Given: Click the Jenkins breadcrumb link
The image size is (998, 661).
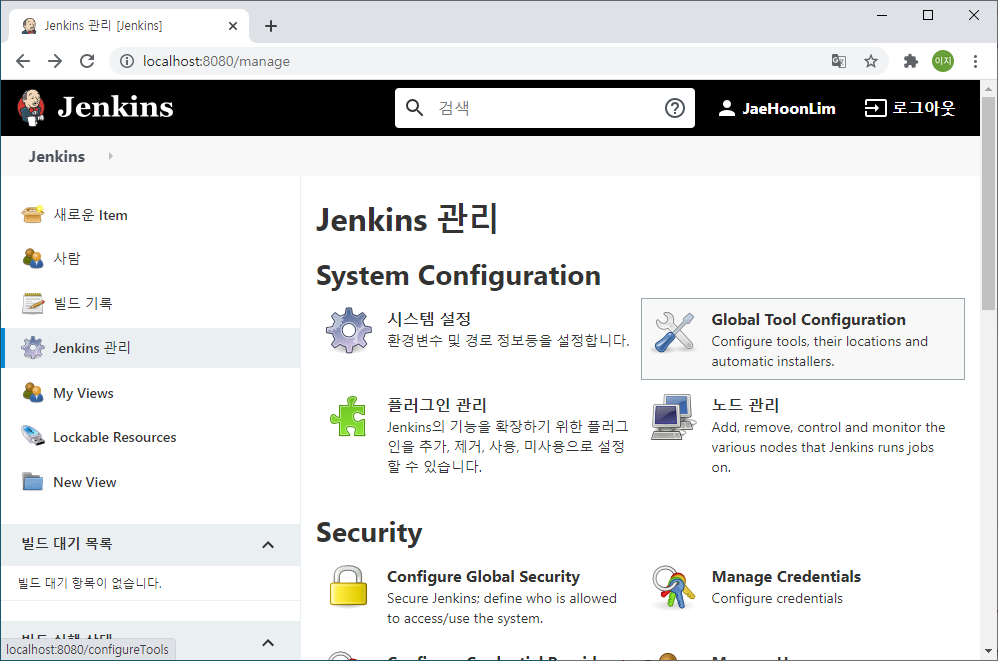Looking at the screenshot, I should coord(57,157).
